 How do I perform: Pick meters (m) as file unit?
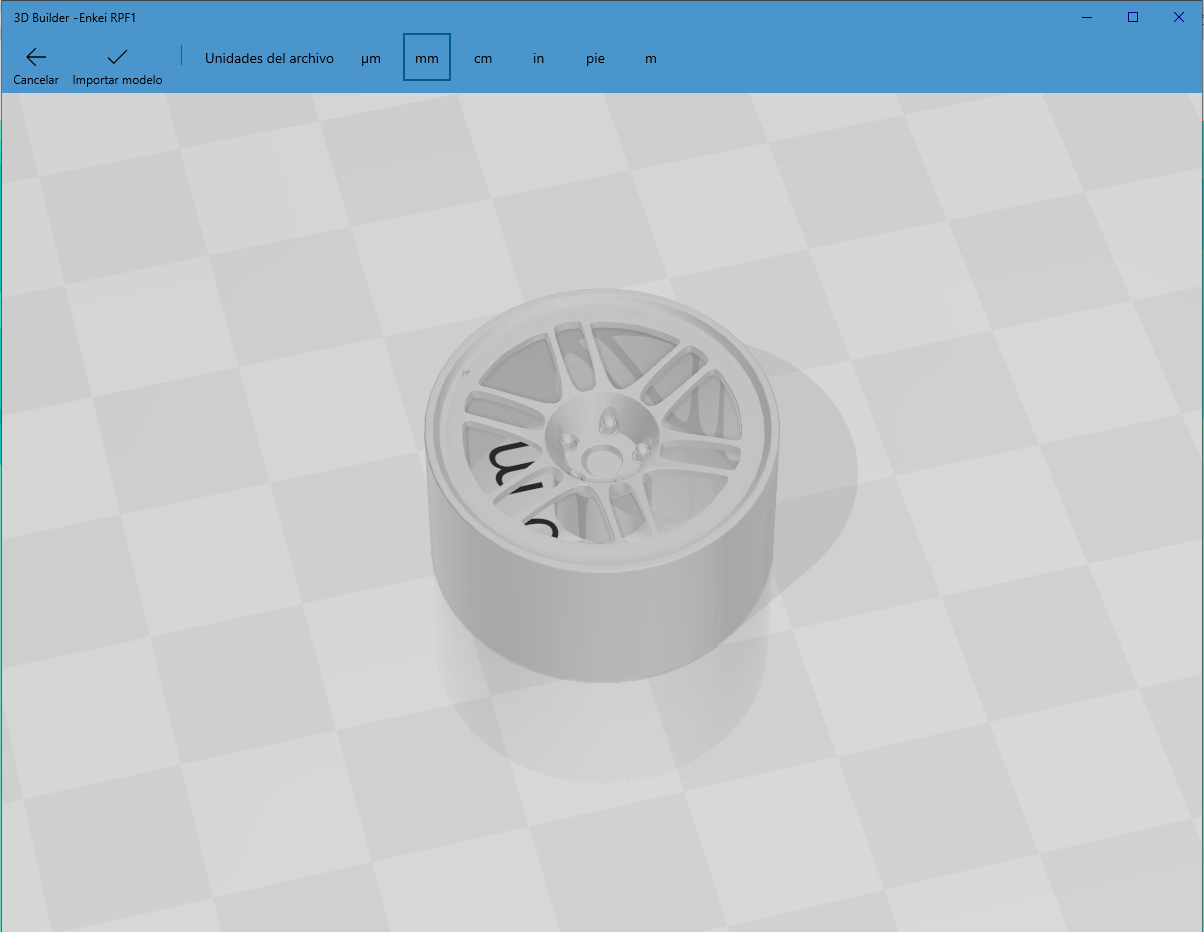point(651,58)
